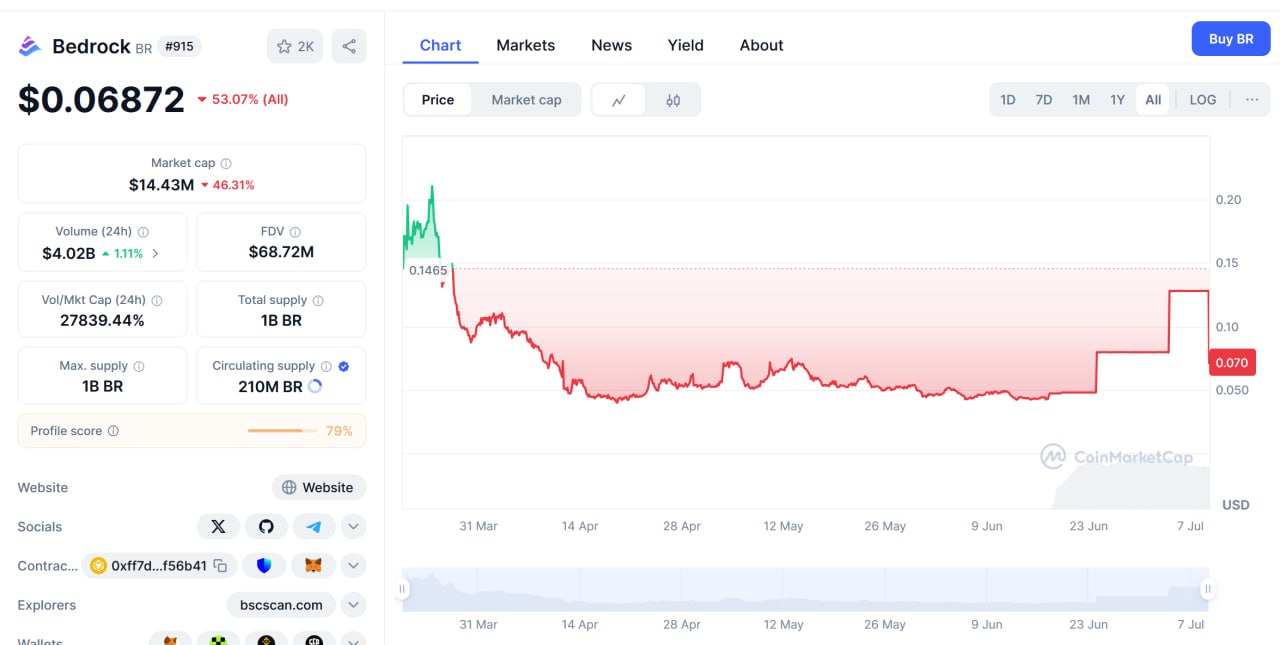Add Bedrock to watchlist with star button
The width and height of the screenshot is (1280, 645).
click(x=295, y=46)
